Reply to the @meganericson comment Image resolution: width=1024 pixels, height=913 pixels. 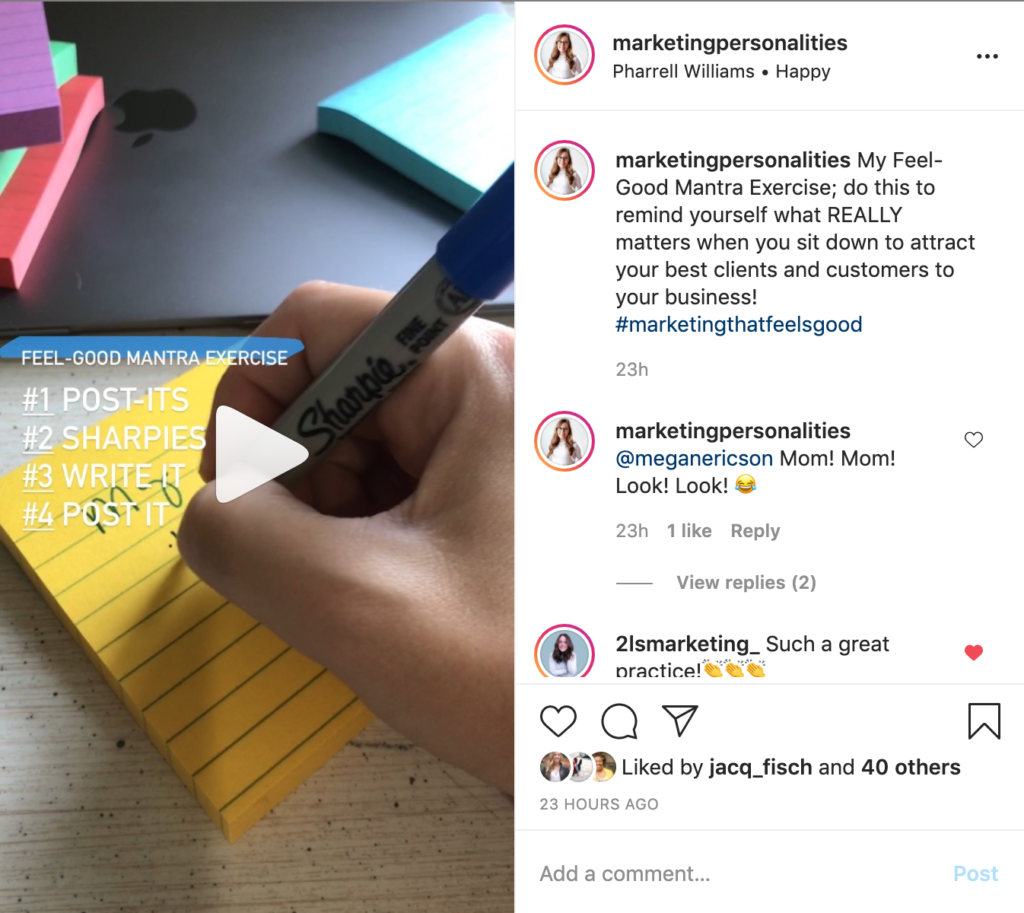coord(755,530)
